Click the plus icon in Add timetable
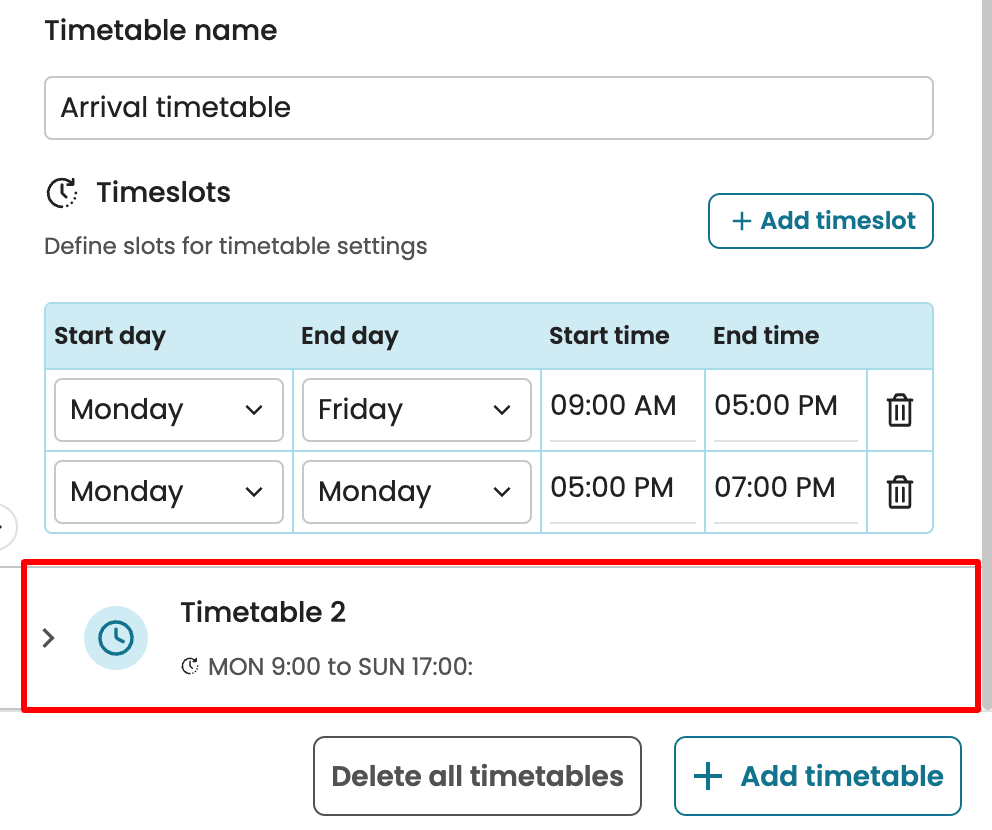Screen dimensions: 992x830 708,776
